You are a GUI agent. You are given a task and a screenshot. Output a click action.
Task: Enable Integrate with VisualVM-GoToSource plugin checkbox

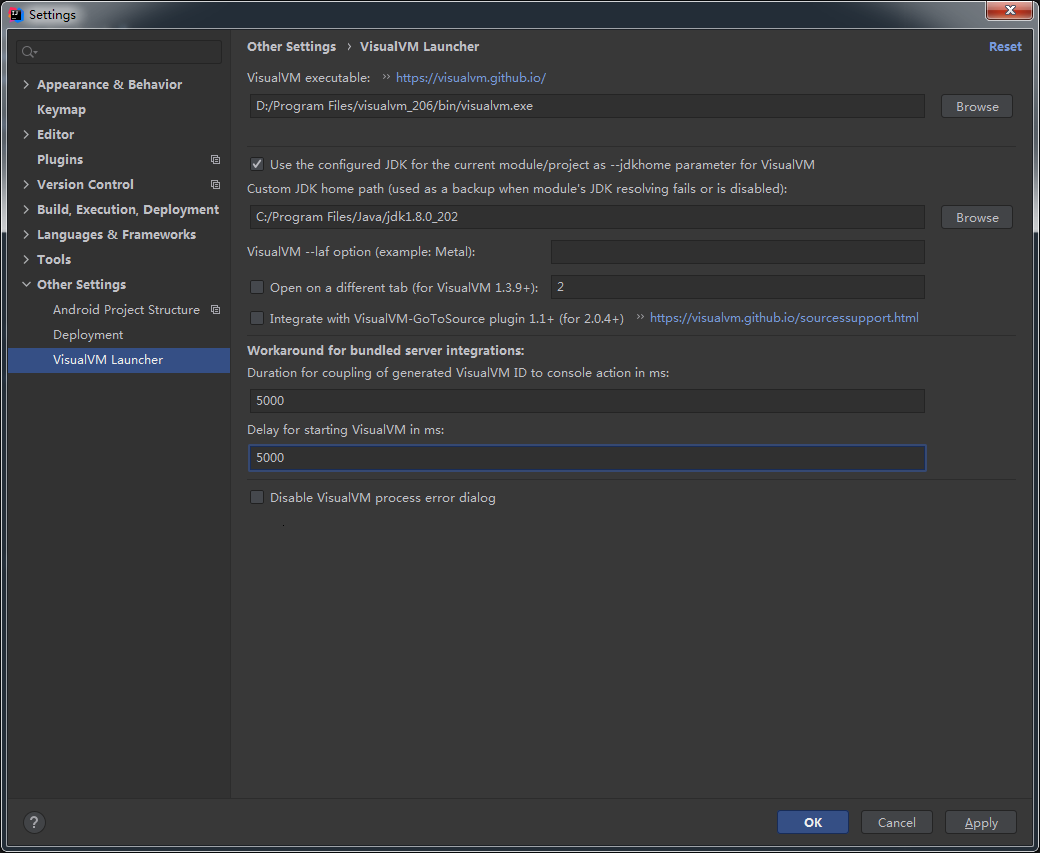(x=257, y=318)
